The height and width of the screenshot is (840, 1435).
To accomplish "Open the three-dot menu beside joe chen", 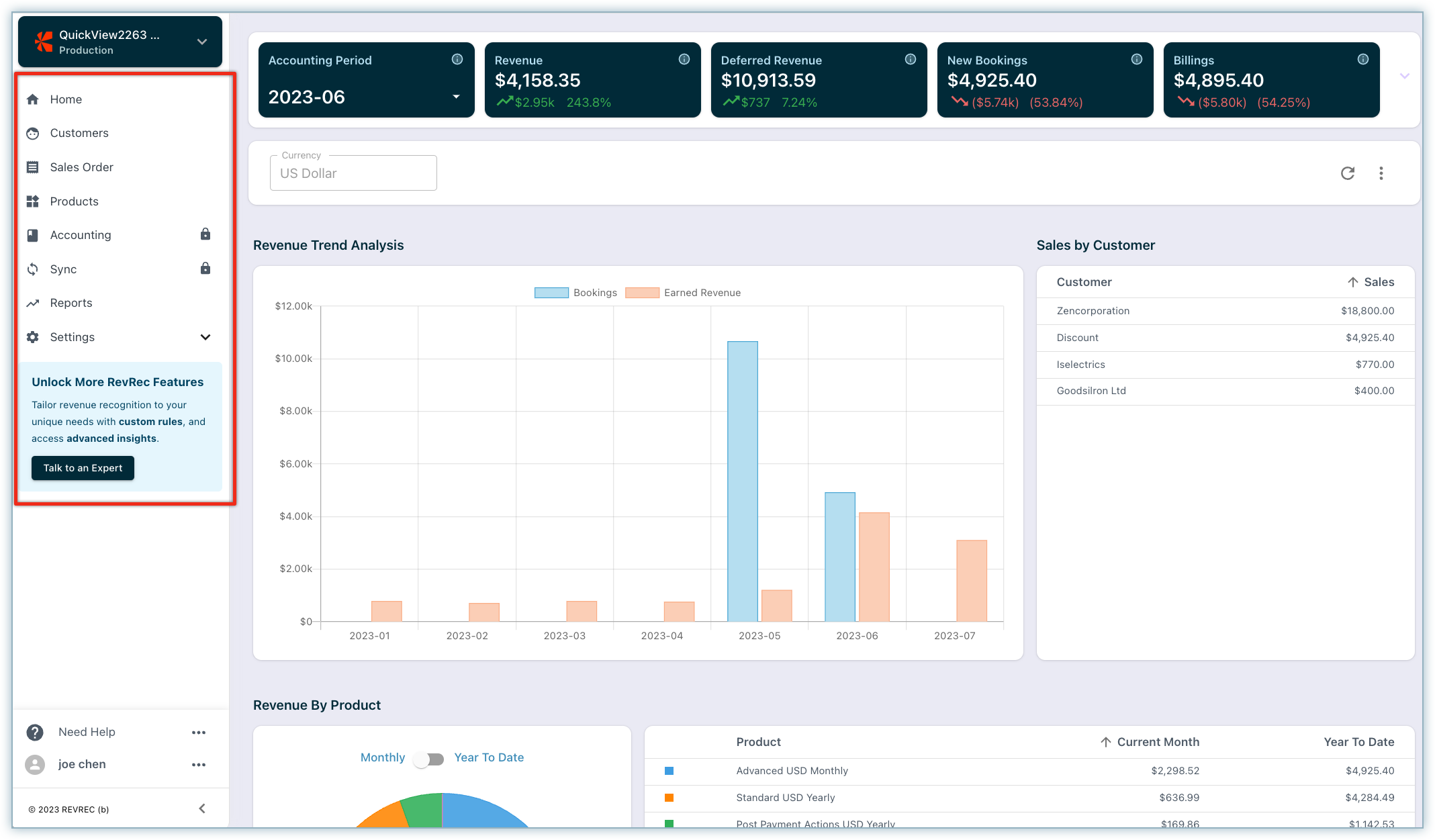I will 199,765.
